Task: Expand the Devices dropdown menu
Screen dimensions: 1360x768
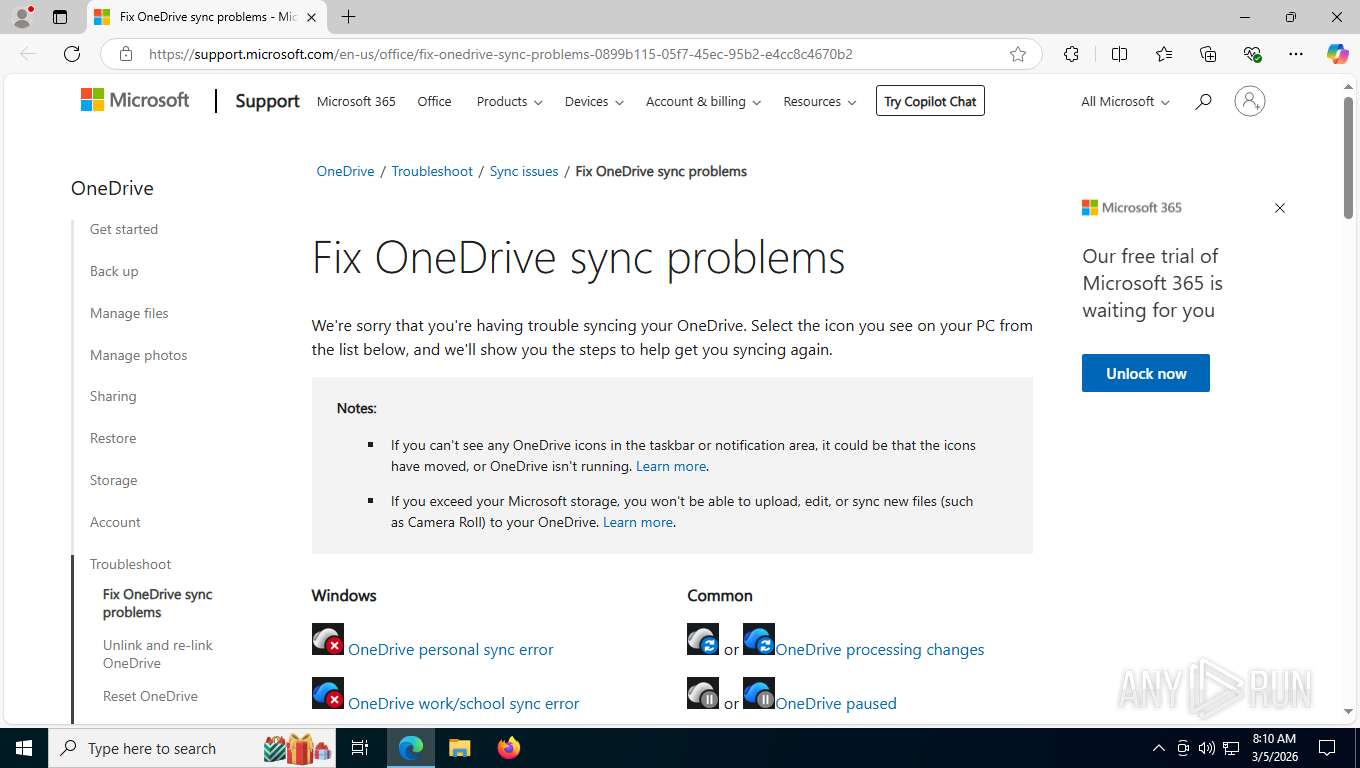Action: (x=594, y=101)
